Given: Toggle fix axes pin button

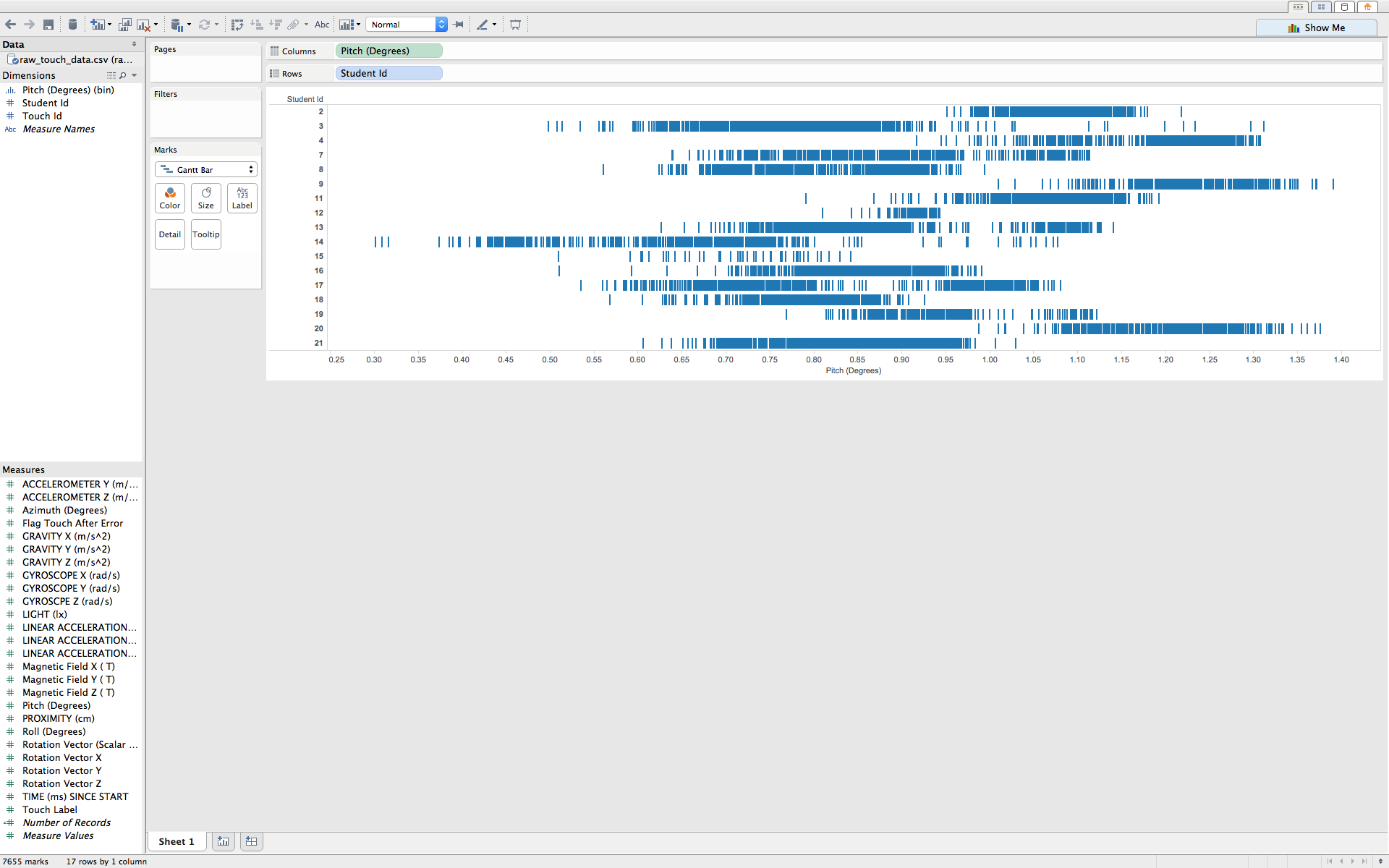Looking at the screenshot, I should (x=459, y=25).
